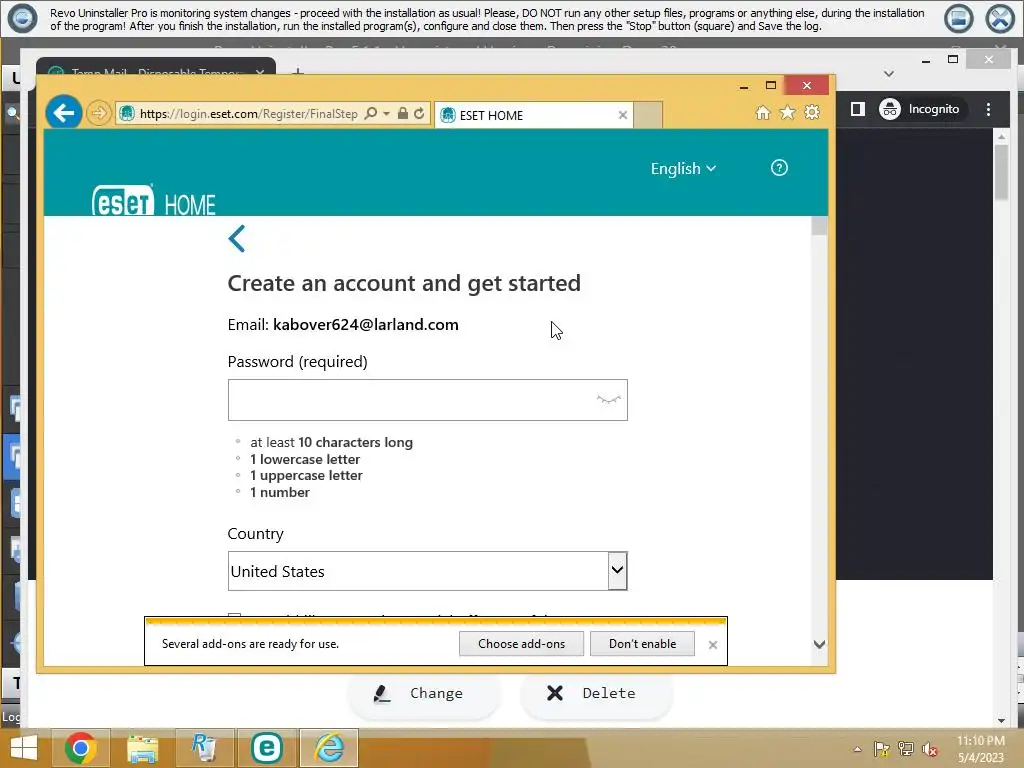Screen dimensions: 1024x768
Task: Click the Incognito indicator in Chrome
Action: [920, 109]
